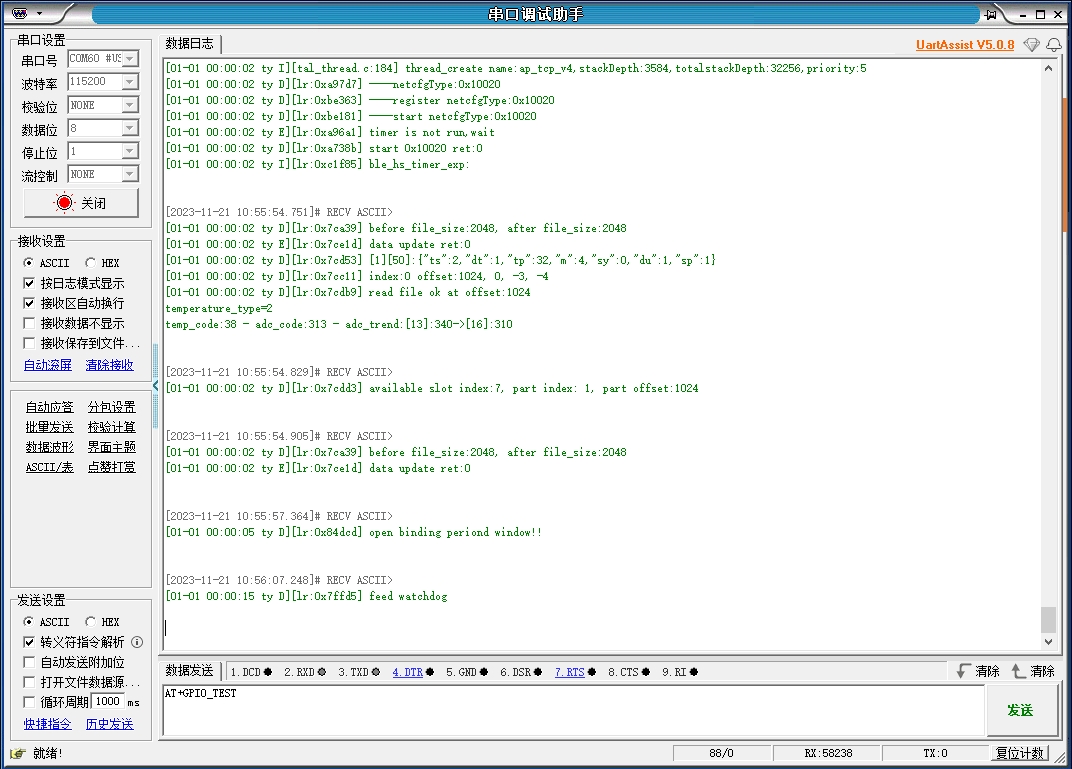This screenshot has height=769, width=1072.
Task: Open the 校验位 parity dropdown
Action: pos(130,105)
